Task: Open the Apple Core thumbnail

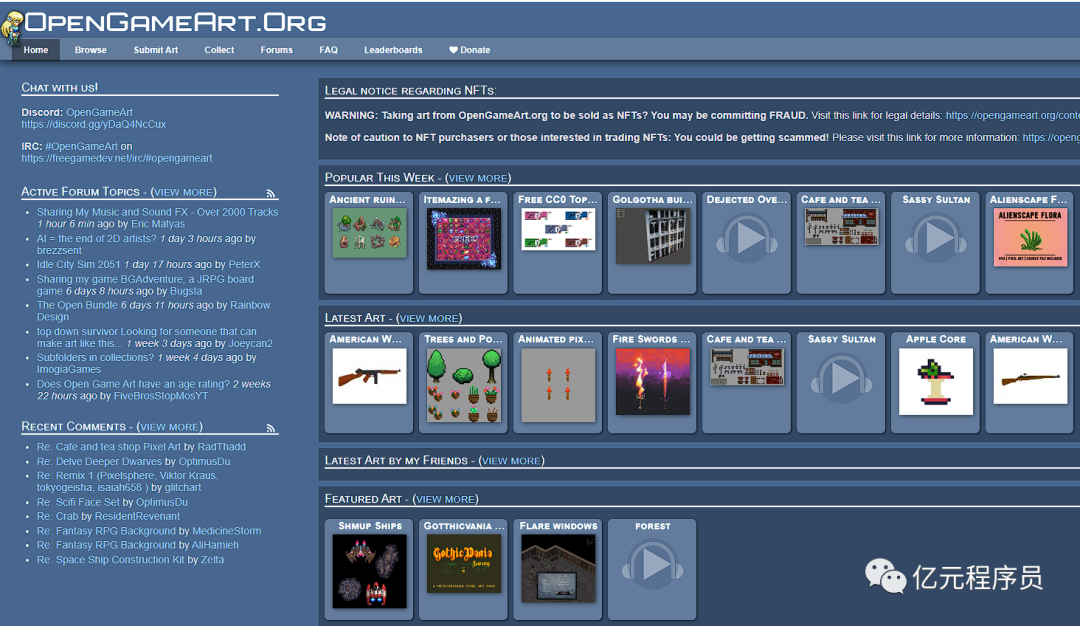Action: [935, 382]
